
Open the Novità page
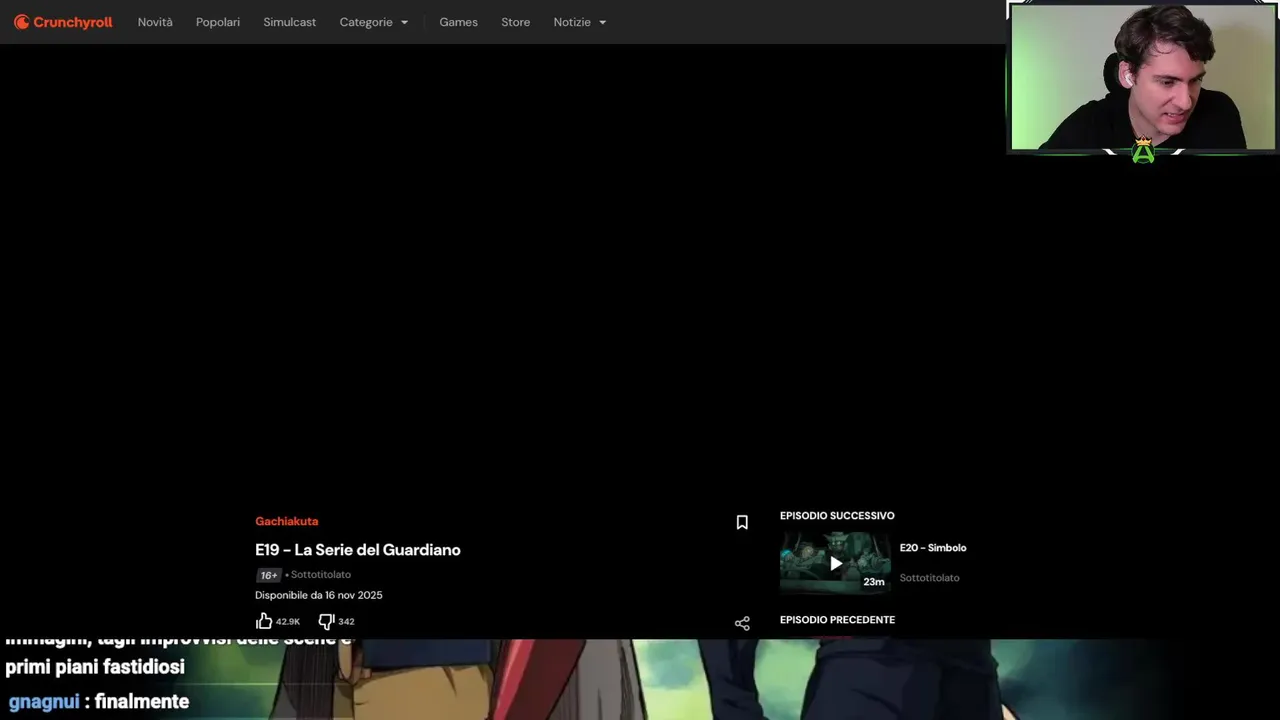[x=155, y=22]
